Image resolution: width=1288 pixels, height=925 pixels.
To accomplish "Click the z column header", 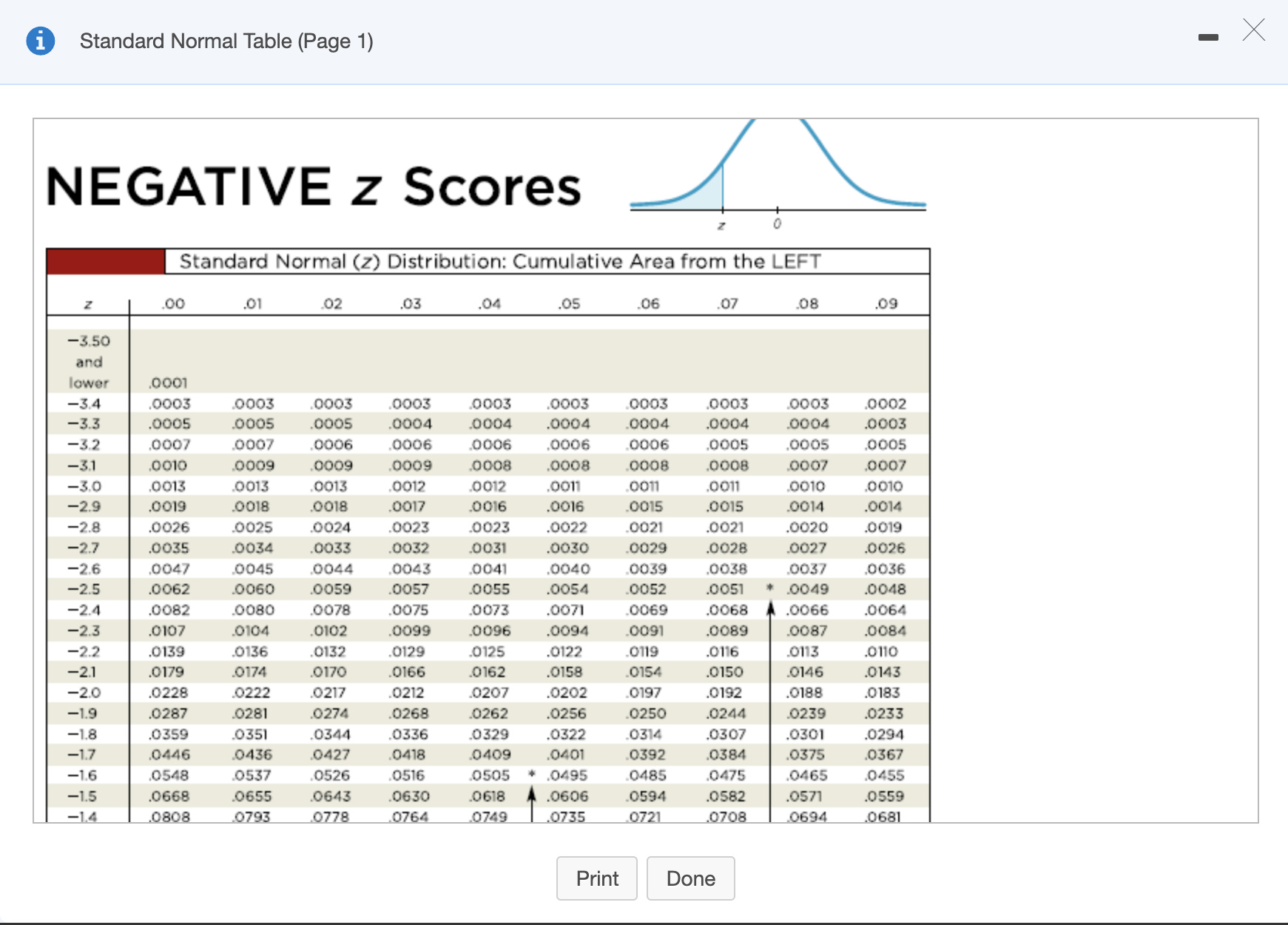I will tap(88, 304).
